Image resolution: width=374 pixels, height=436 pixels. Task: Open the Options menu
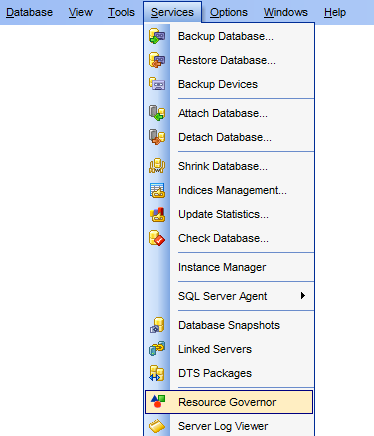229,12
